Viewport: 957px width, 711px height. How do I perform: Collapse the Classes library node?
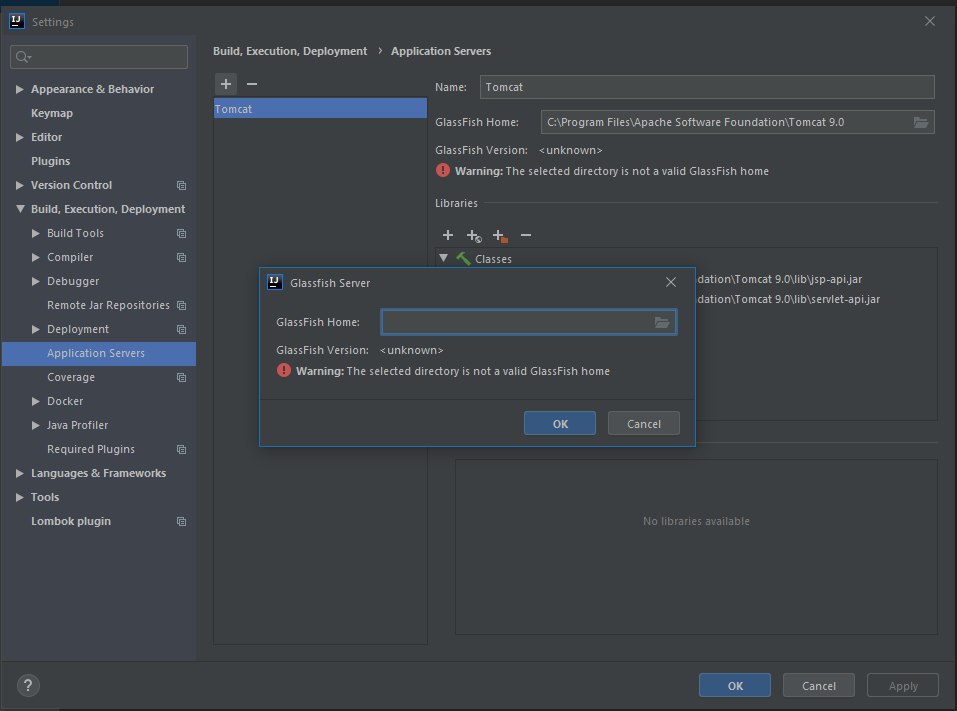[x=444, y=258]
